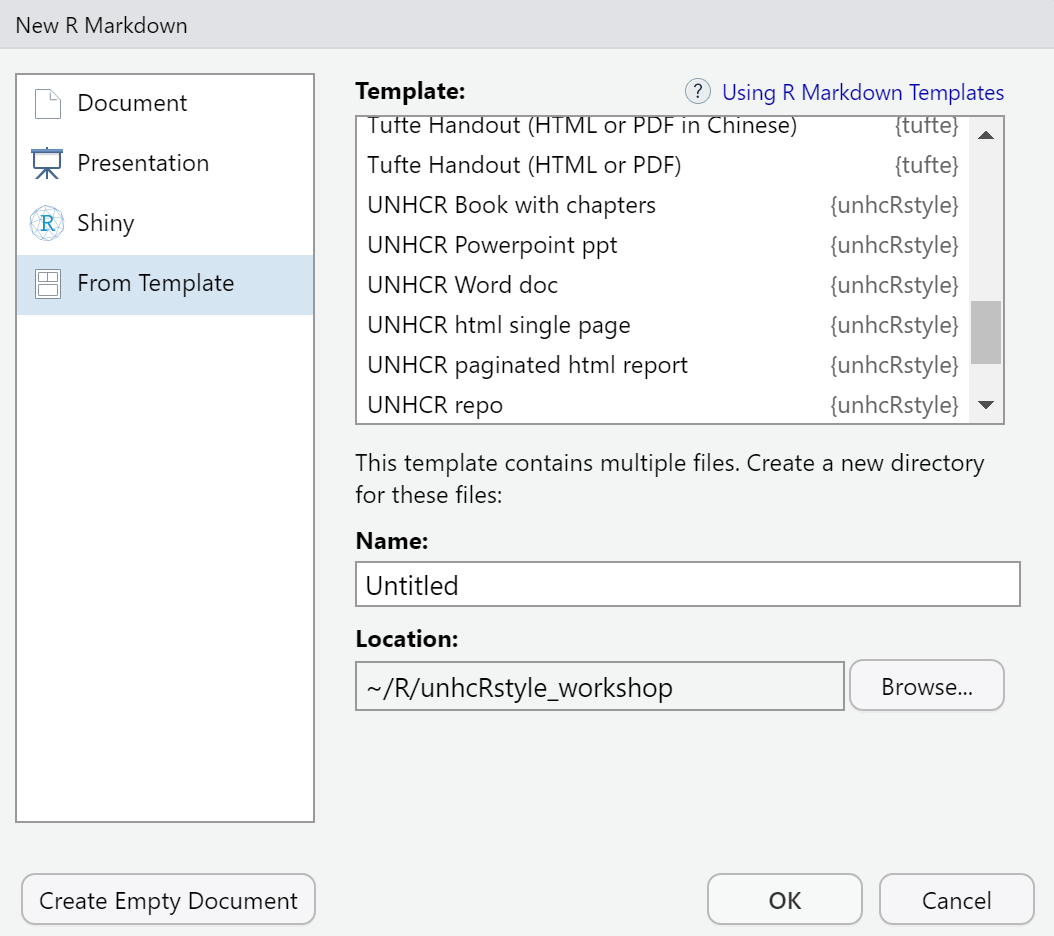
Task: Choose UNHCR html single page template
Action: [x=663, y=325]
